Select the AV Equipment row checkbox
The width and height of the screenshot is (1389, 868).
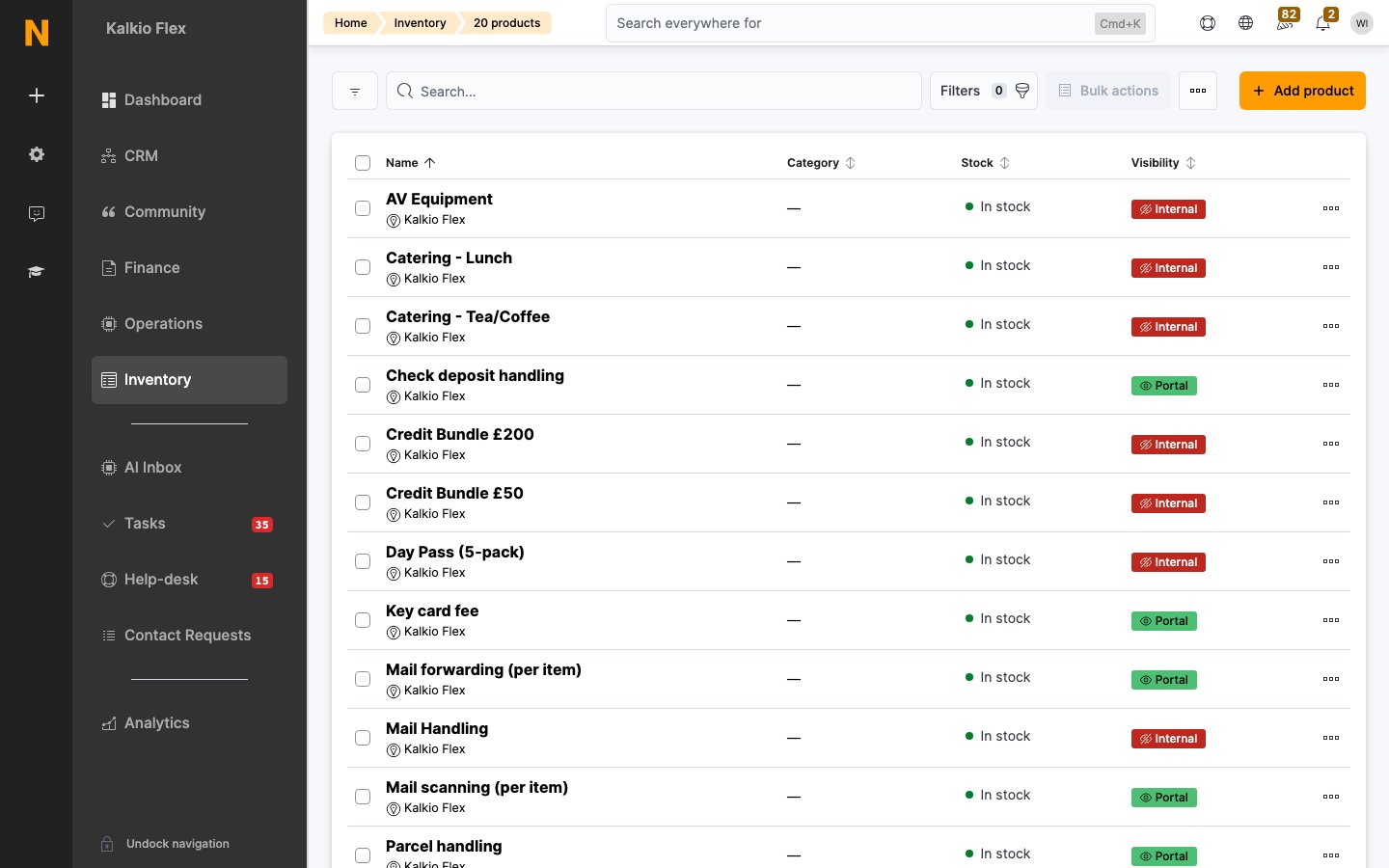pos(363,208)
